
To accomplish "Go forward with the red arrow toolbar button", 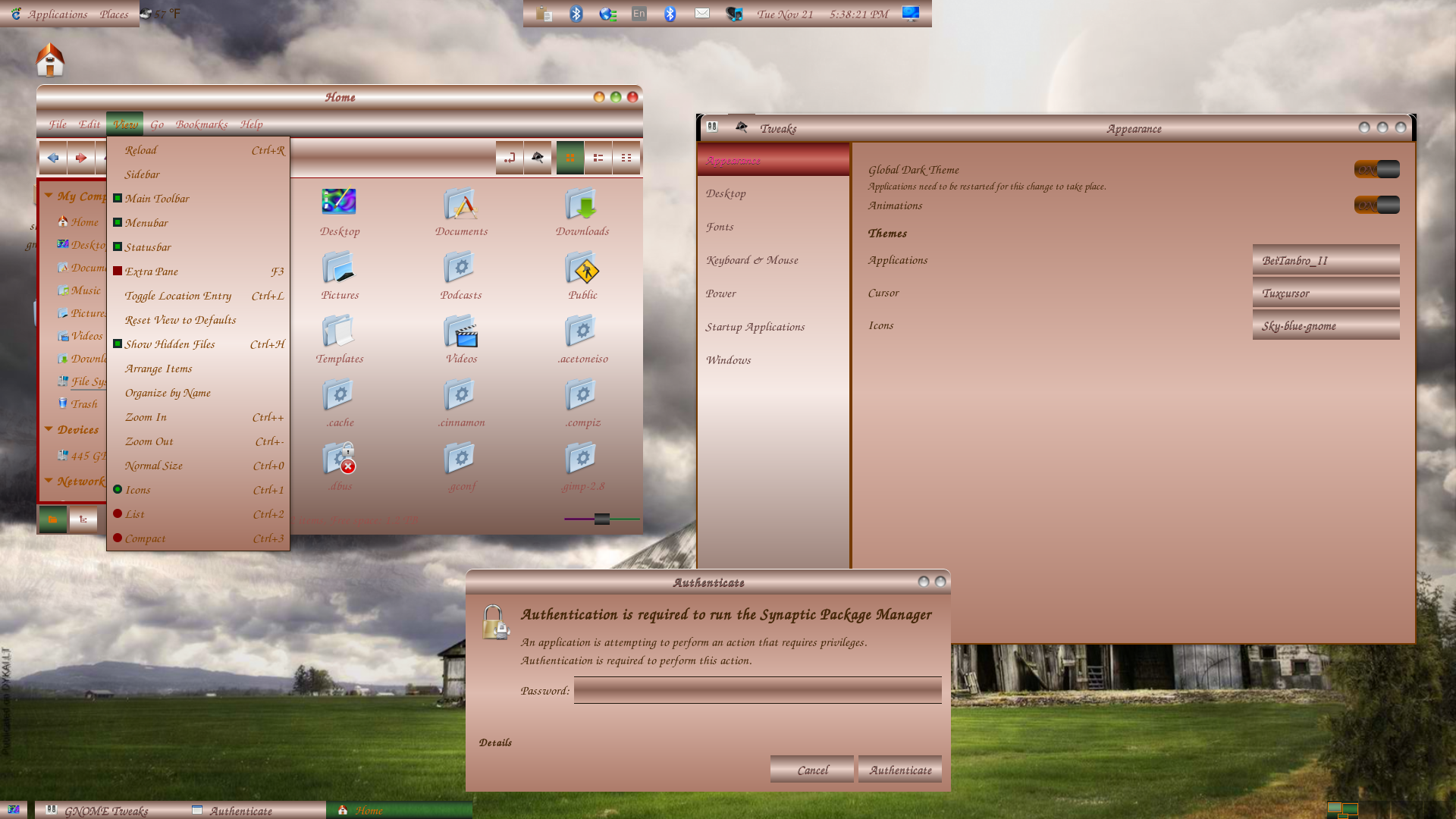I will 81,158.
